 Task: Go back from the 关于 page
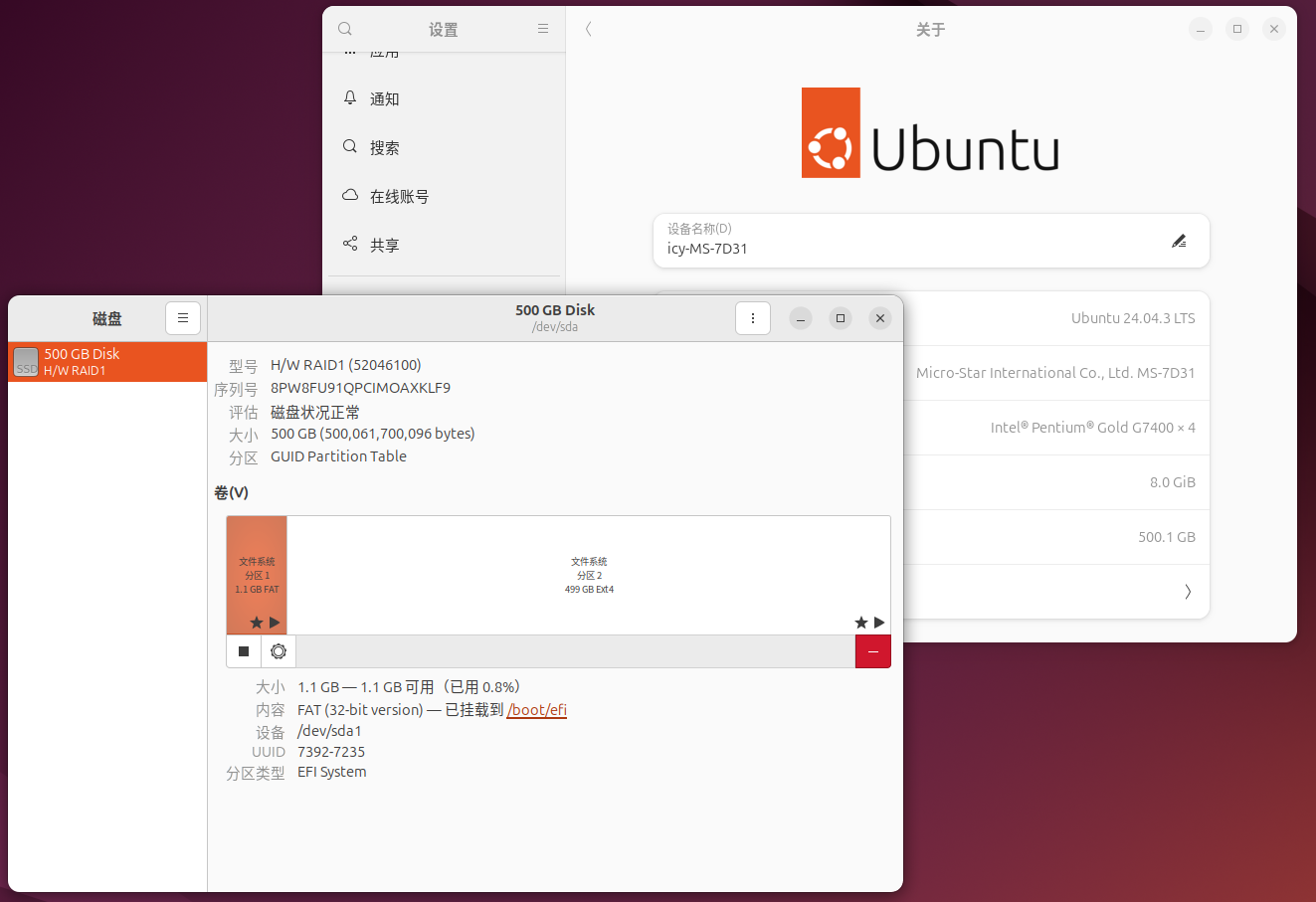tap(589, 29)
